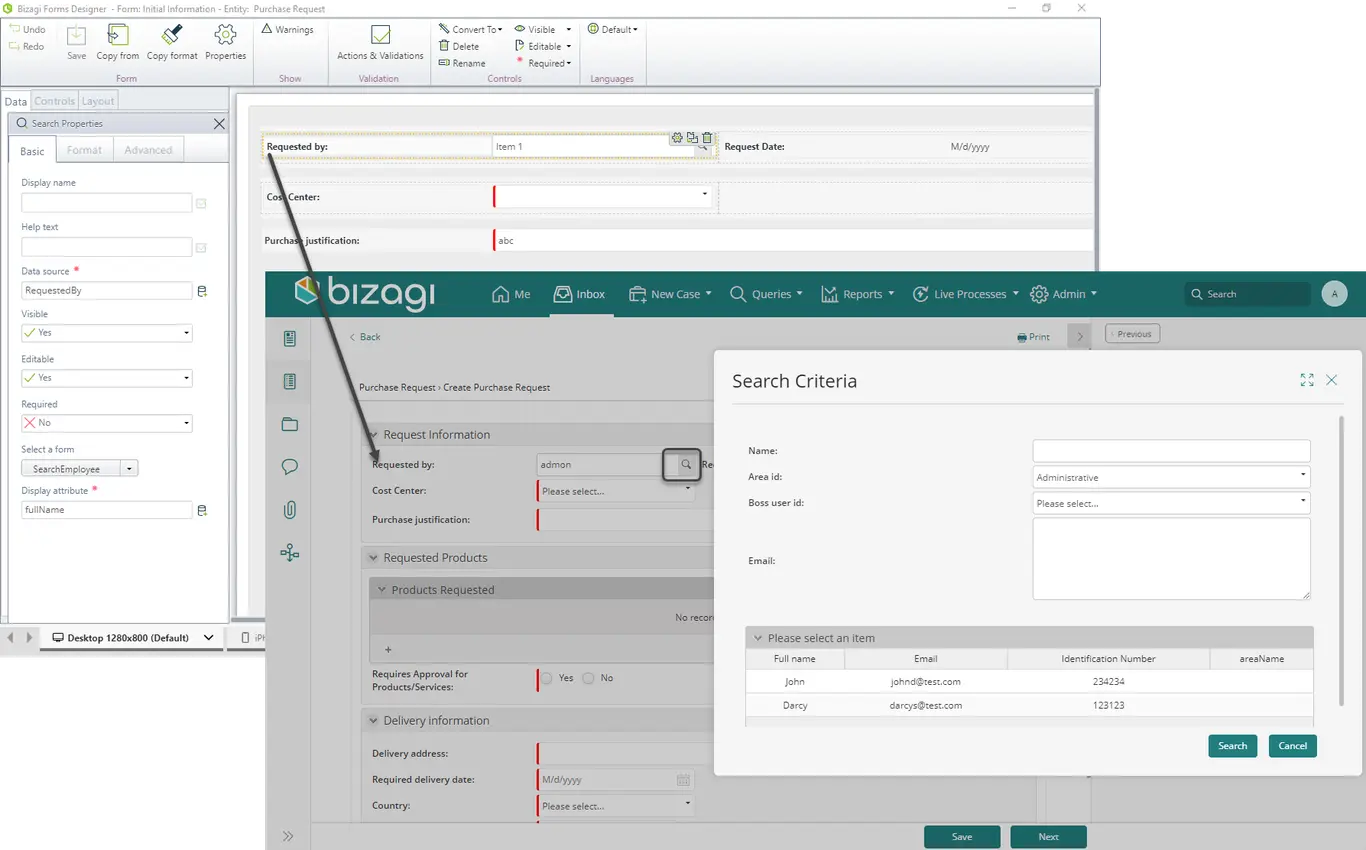Screen dimensions: 1366x850
Task: Close the Search Criteria dialog
Action: click(x=1332, y=380)
